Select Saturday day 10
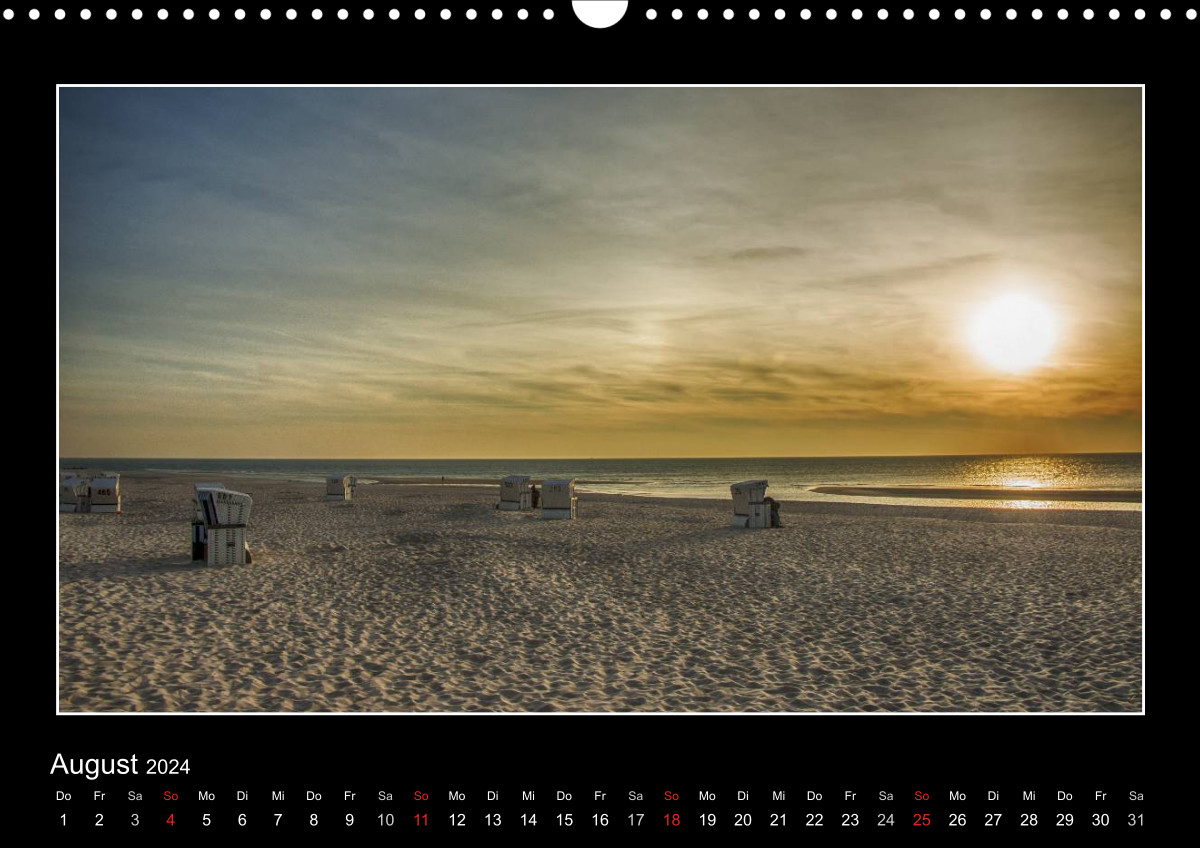Viewport: 1200px width, 848px height. point(385,820)
